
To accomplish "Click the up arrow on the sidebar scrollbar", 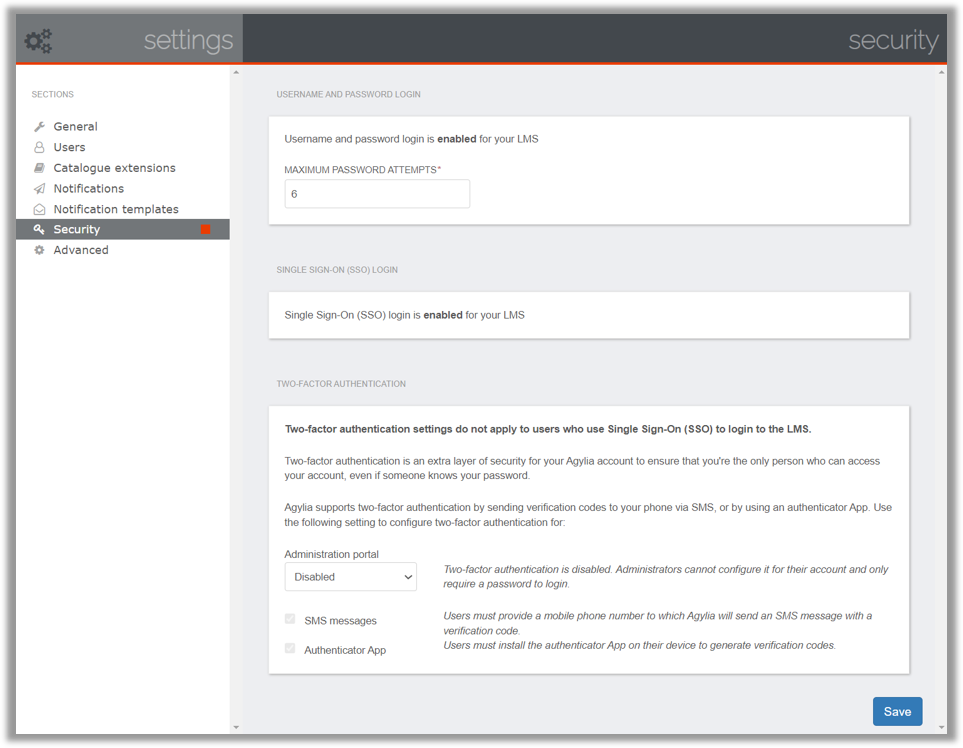I will 236,71.
